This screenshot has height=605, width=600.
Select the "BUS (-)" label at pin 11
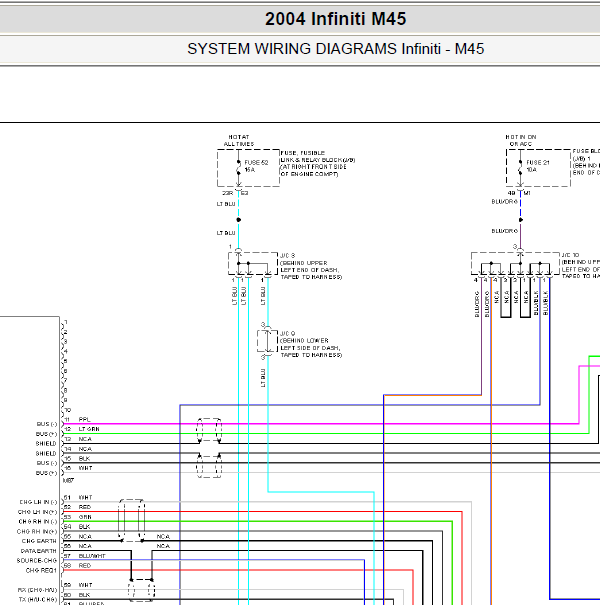pos(47,424)
